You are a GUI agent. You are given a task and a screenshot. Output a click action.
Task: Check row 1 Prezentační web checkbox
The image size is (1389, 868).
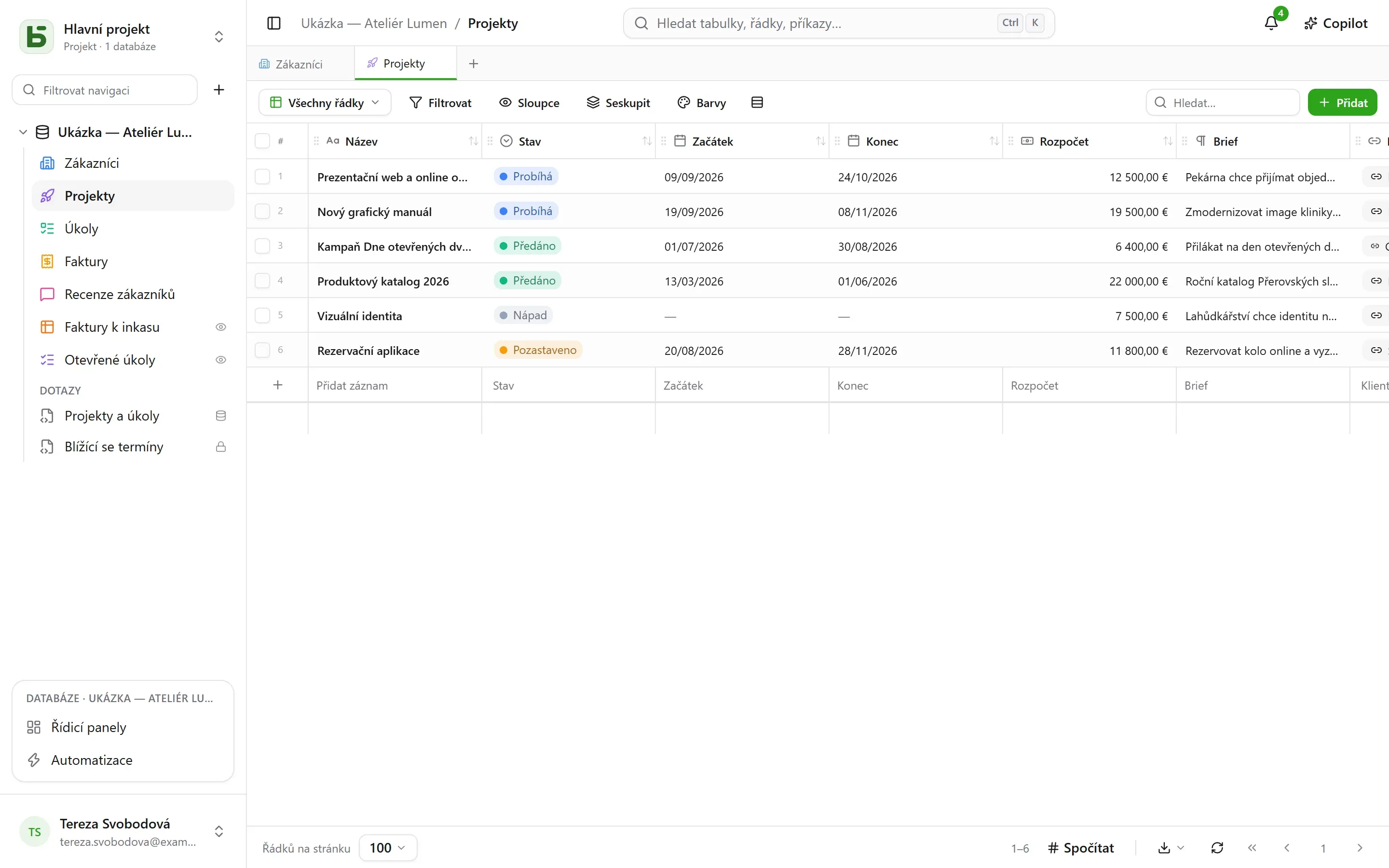[x=262, y=176]
